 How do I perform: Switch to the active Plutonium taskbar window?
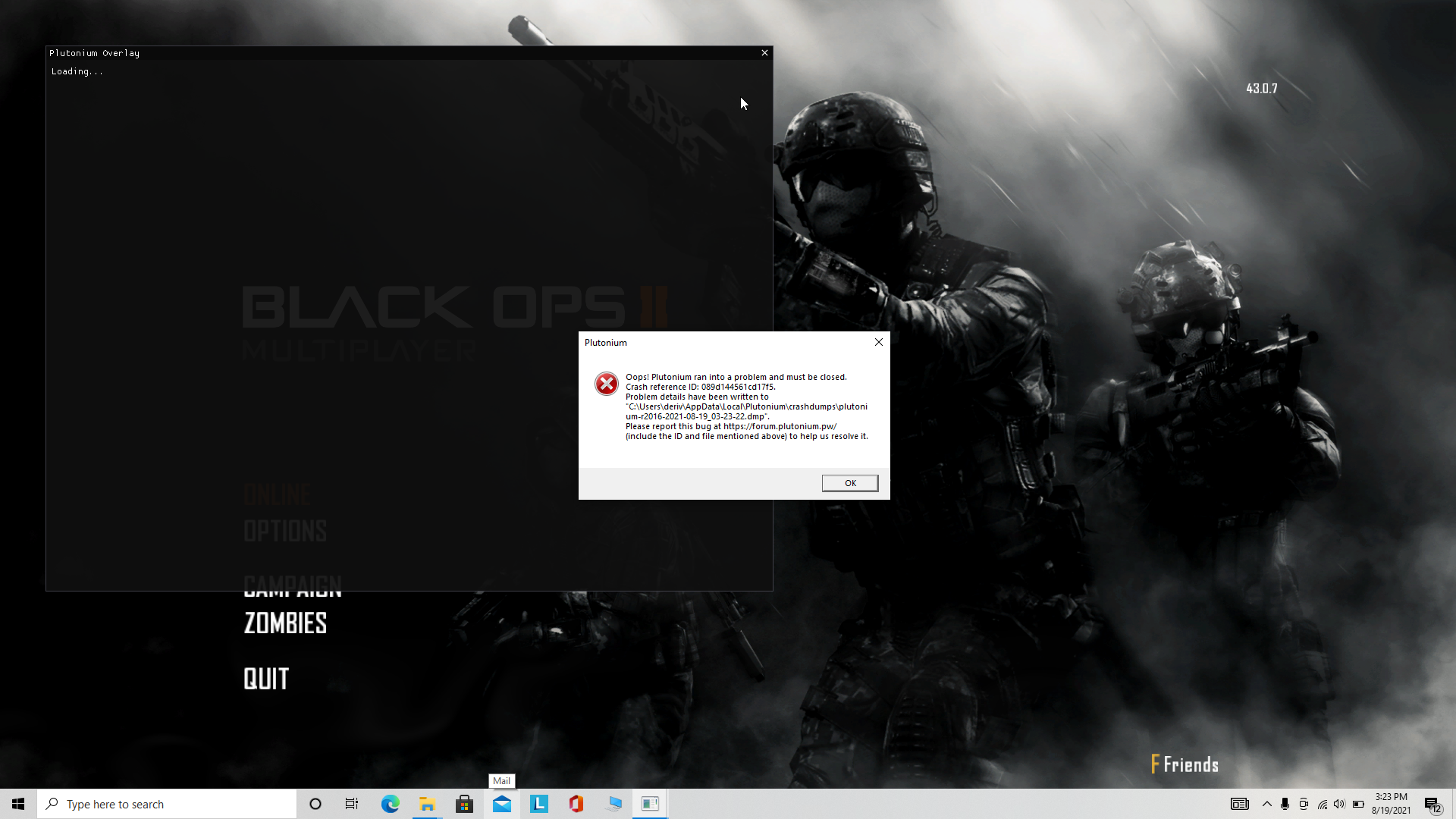coord(650,804)
